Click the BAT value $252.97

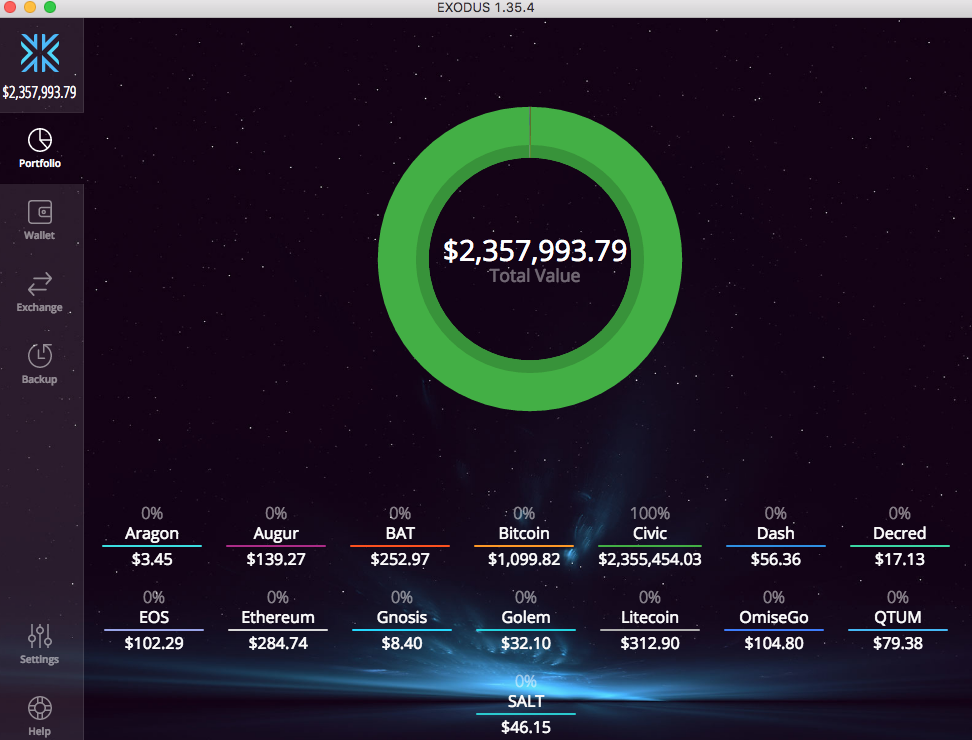pos(400,559)
